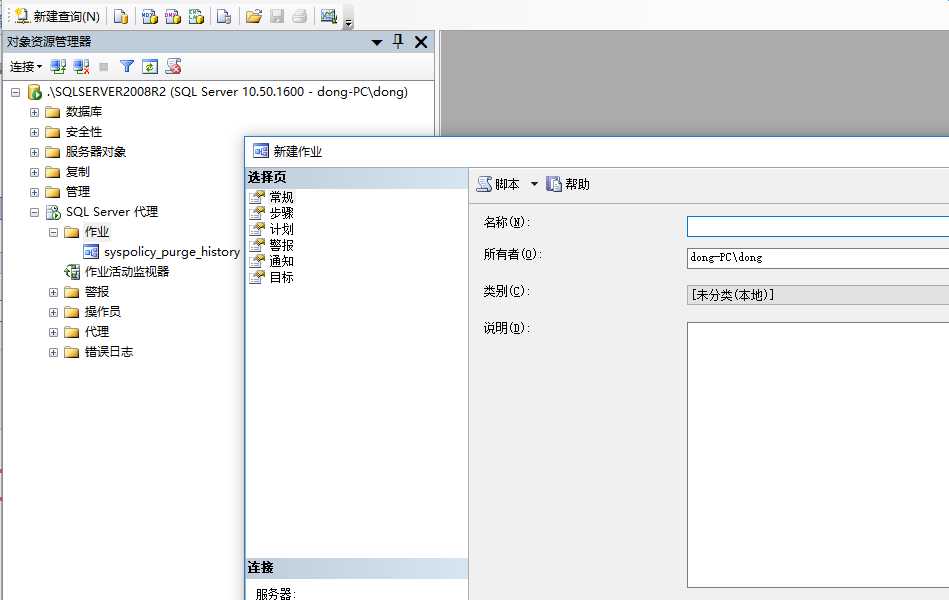Click the connect Object Explorer icon

point(58,67)
